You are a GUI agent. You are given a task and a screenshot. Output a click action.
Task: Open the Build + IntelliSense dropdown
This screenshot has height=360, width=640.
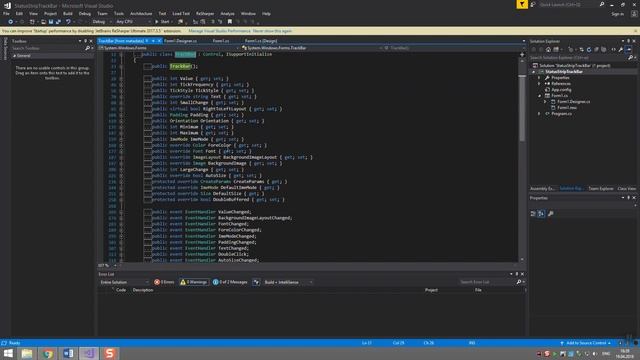click(x=288, y=282)
